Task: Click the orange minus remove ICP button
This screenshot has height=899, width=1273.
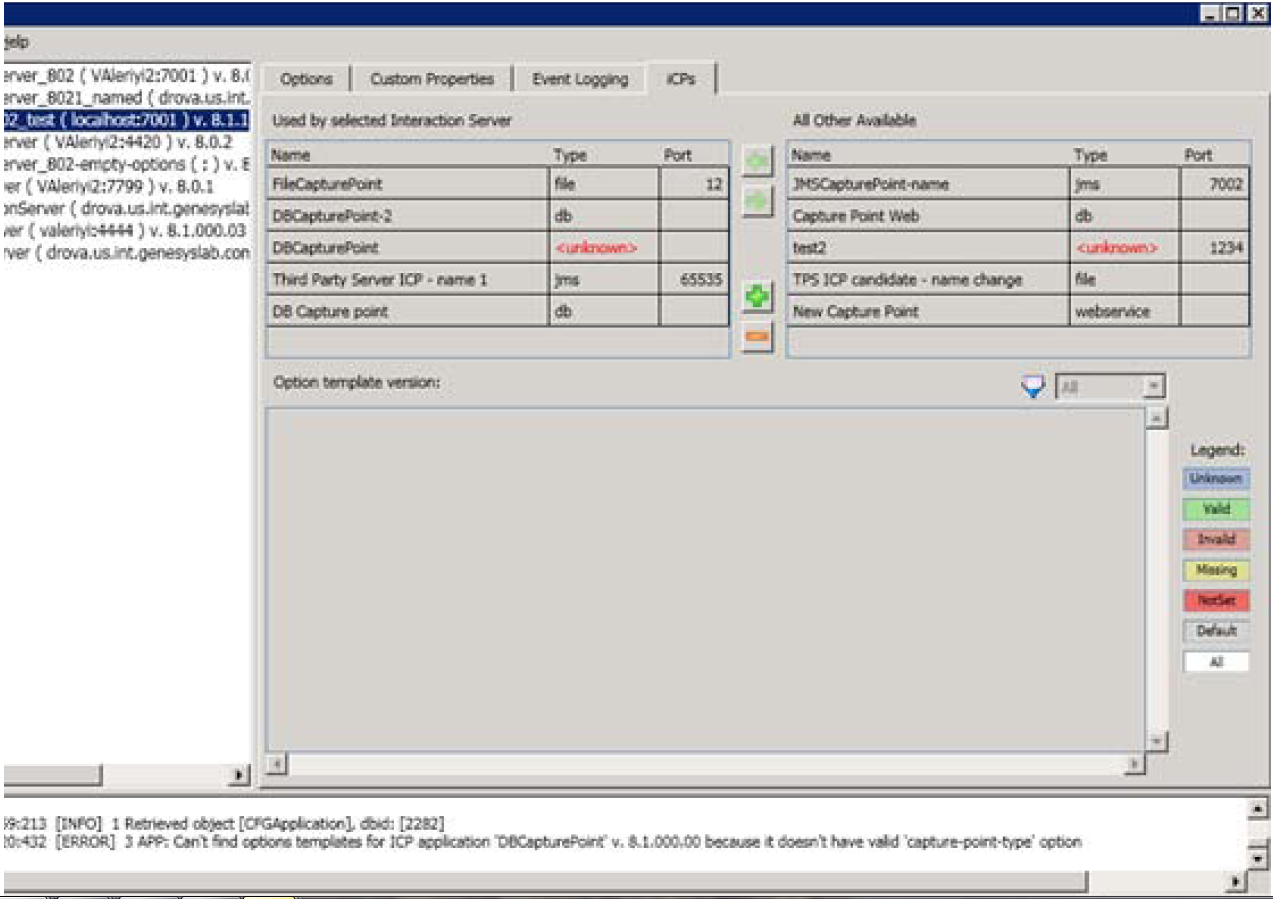Action: pyautogui.click(x=757, y=338)
